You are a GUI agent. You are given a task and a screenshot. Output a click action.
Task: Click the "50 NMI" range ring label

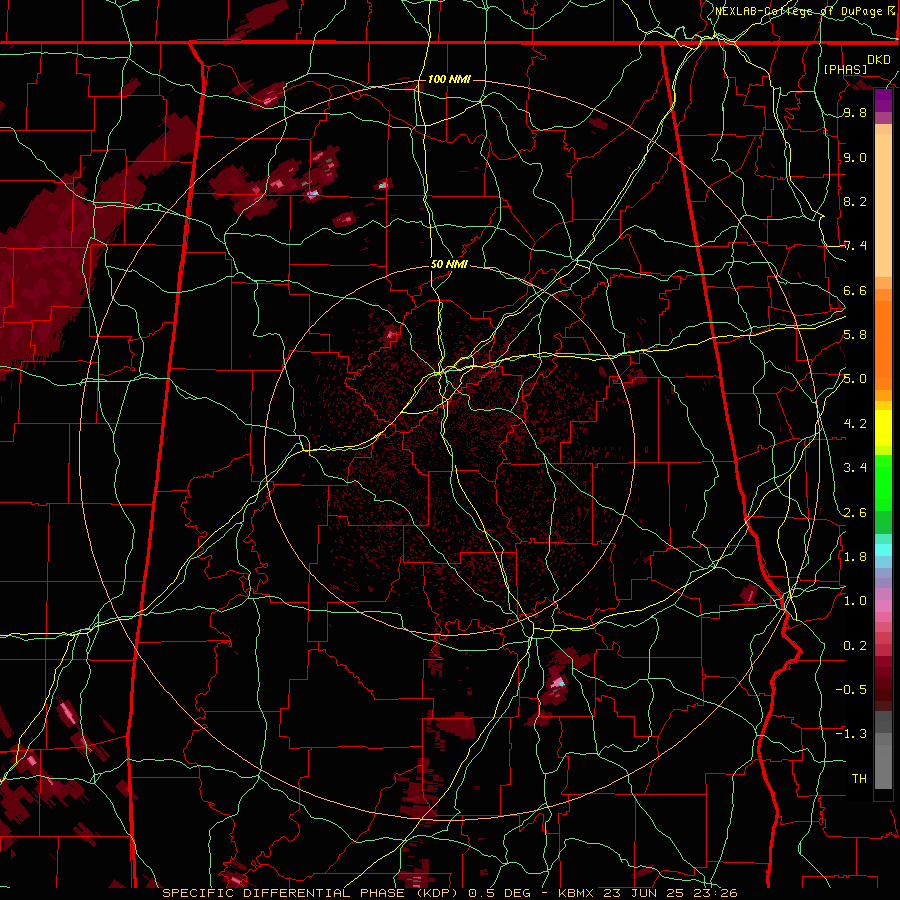pos(449,265)
